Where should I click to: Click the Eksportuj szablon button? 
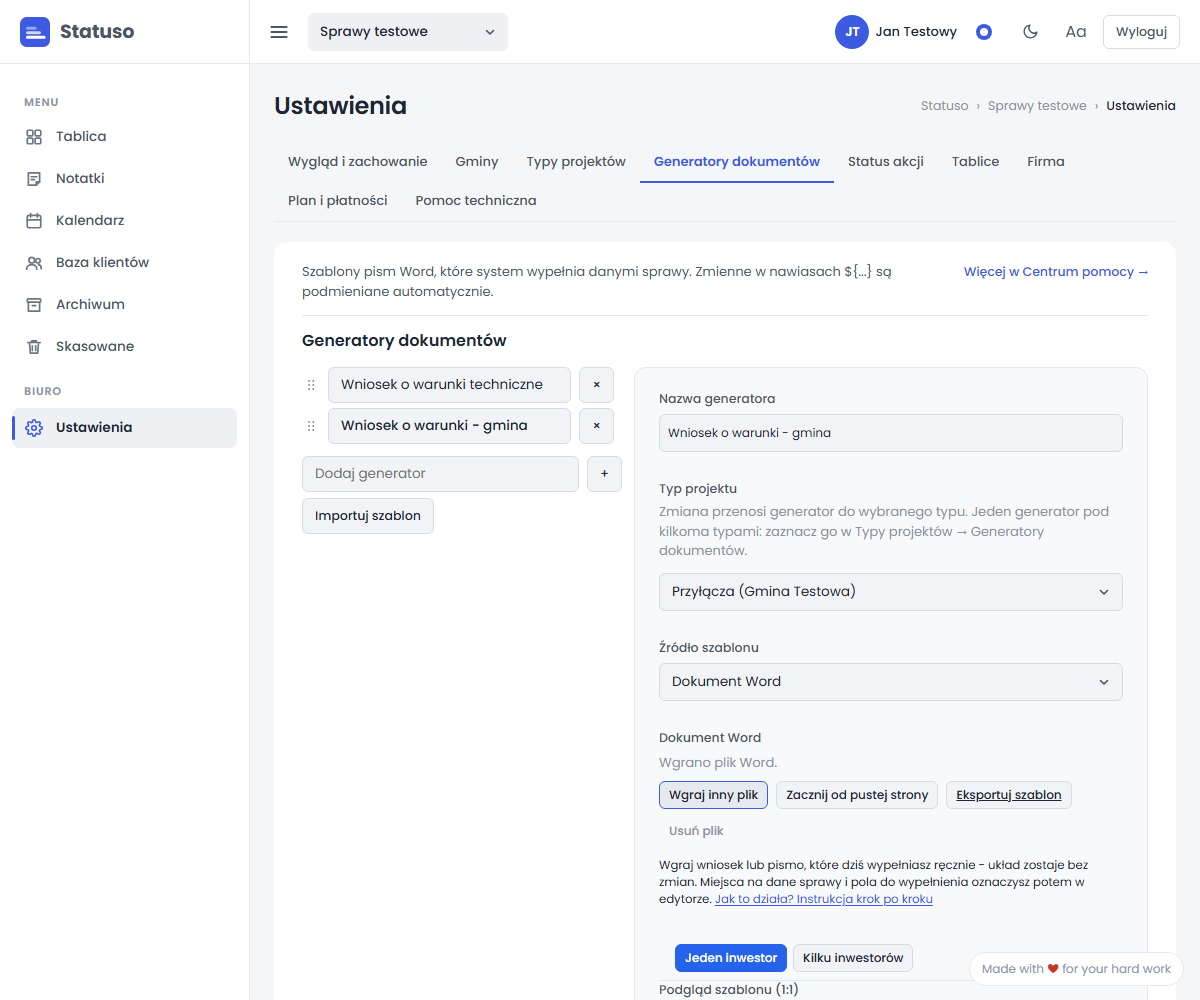point(1009,796)
